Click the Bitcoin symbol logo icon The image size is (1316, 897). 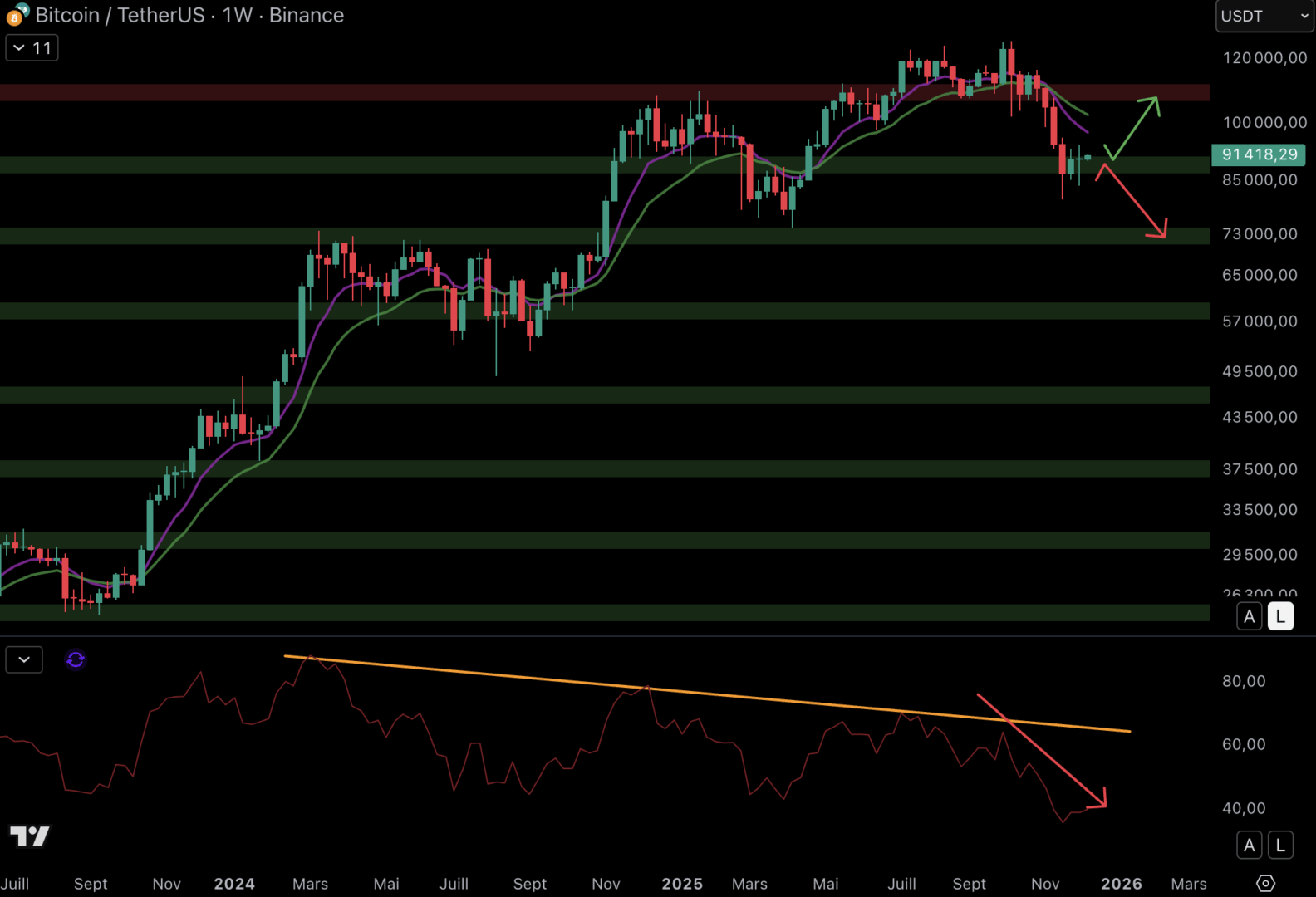pos(17,15)
